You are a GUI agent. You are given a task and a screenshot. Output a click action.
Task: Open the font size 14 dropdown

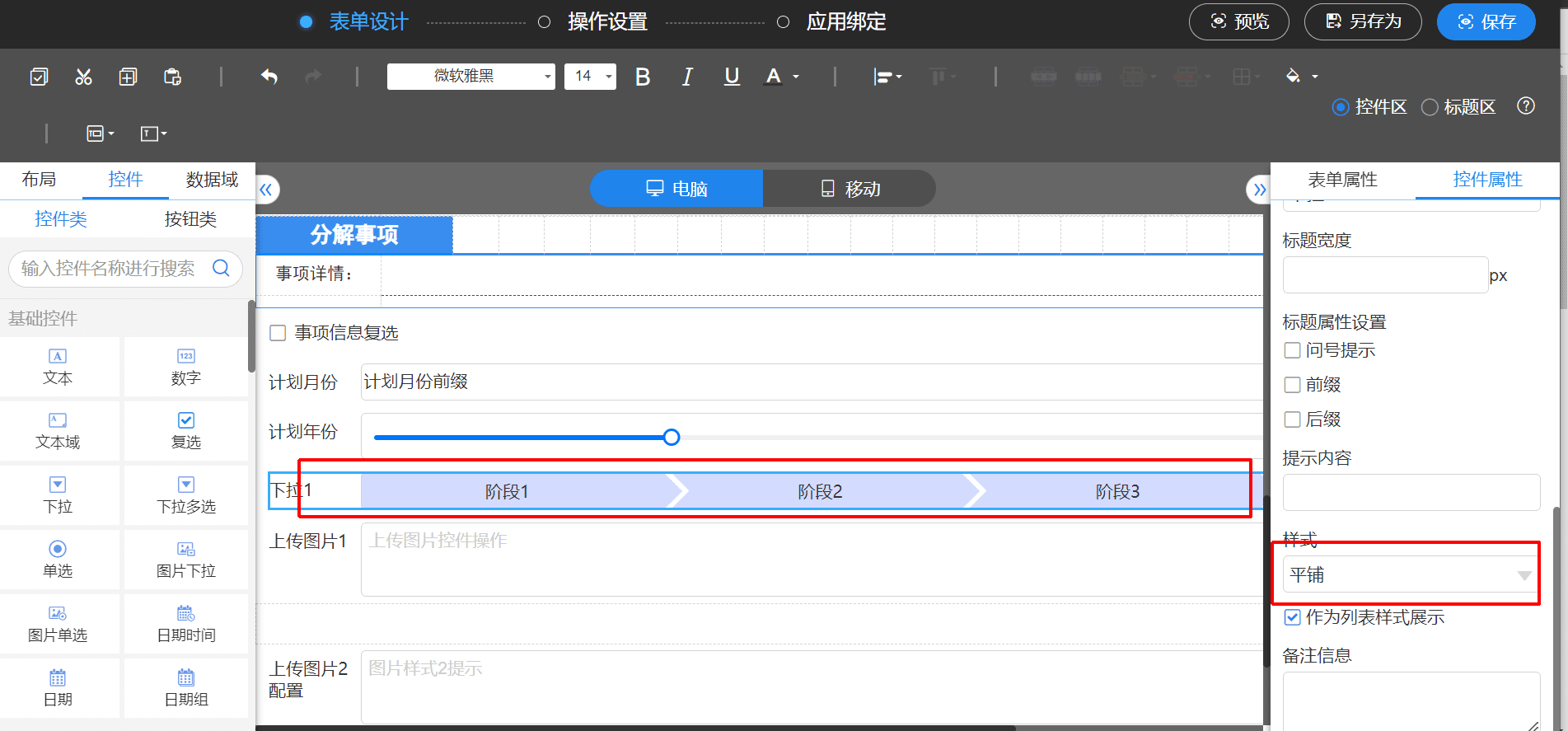pos(590,77)
